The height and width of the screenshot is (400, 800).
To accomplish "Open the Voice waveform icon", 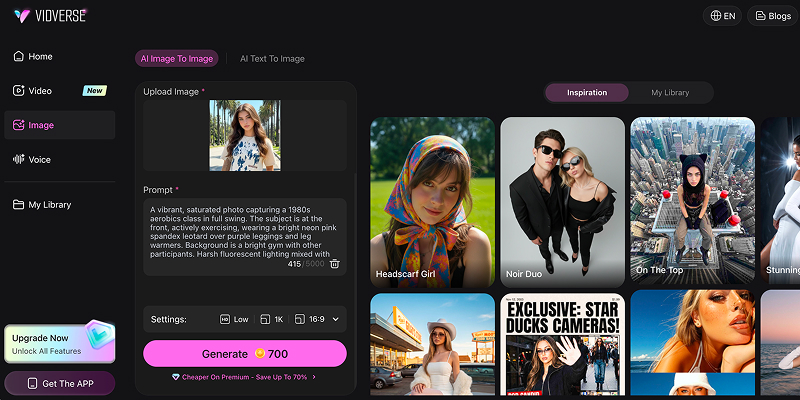I will 18,159.
